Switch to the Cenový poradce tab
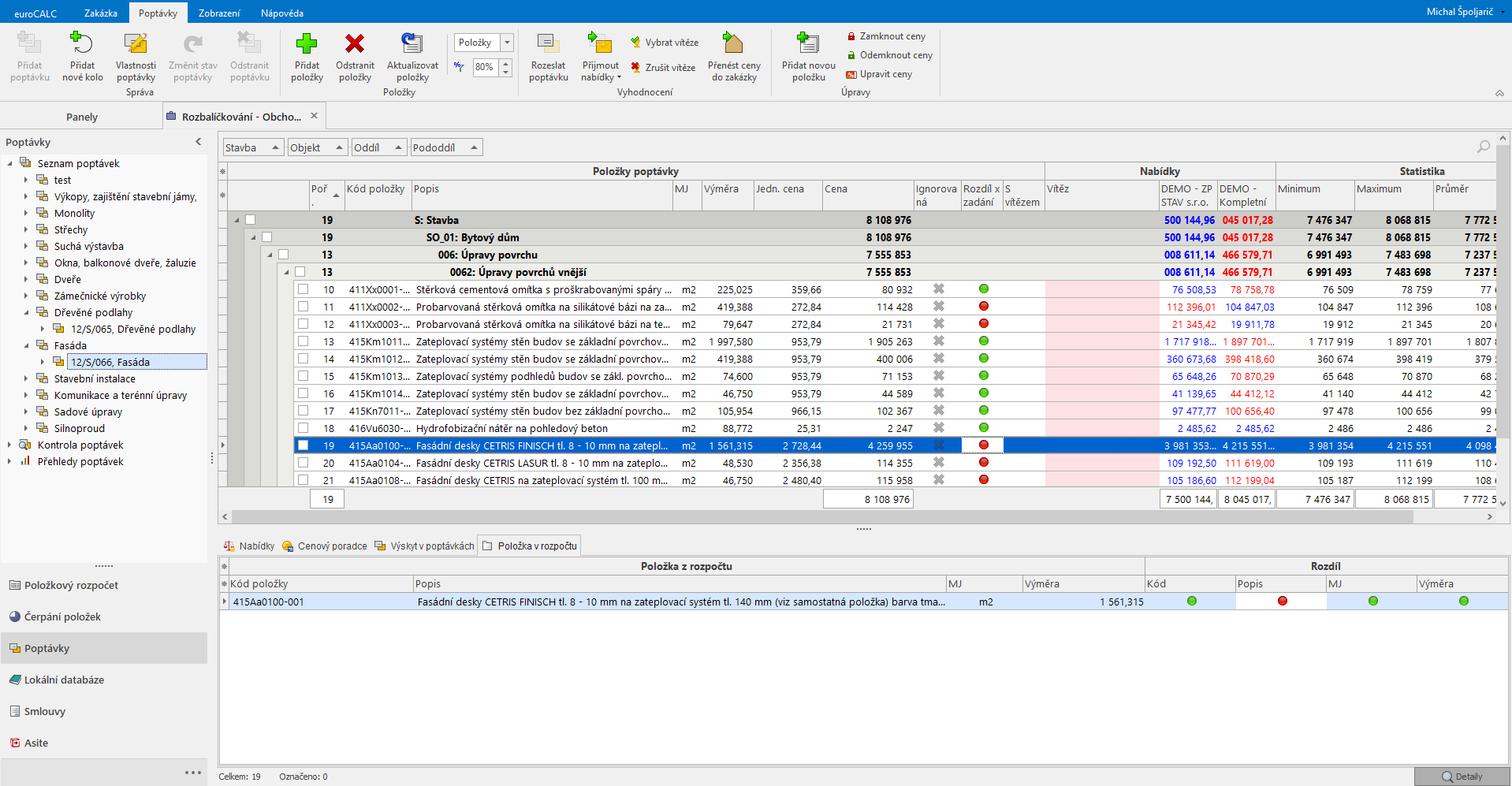Image resolution: width=1512 pixels, height=786 pixels. tap(325, 546)
